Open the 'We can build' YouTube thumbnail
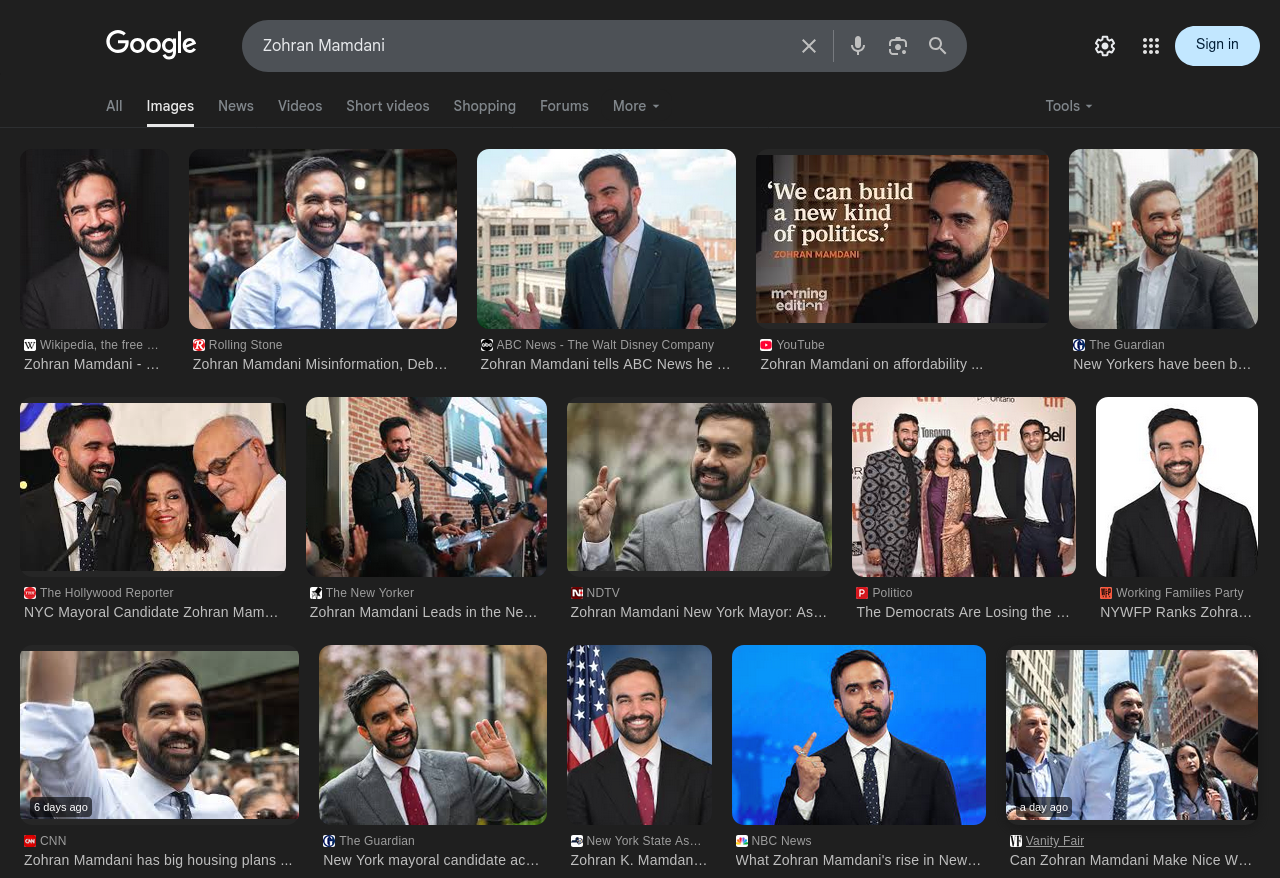The width and height of the screenshot is (1280, 878). pyautogui.click(x=902, y=239)
